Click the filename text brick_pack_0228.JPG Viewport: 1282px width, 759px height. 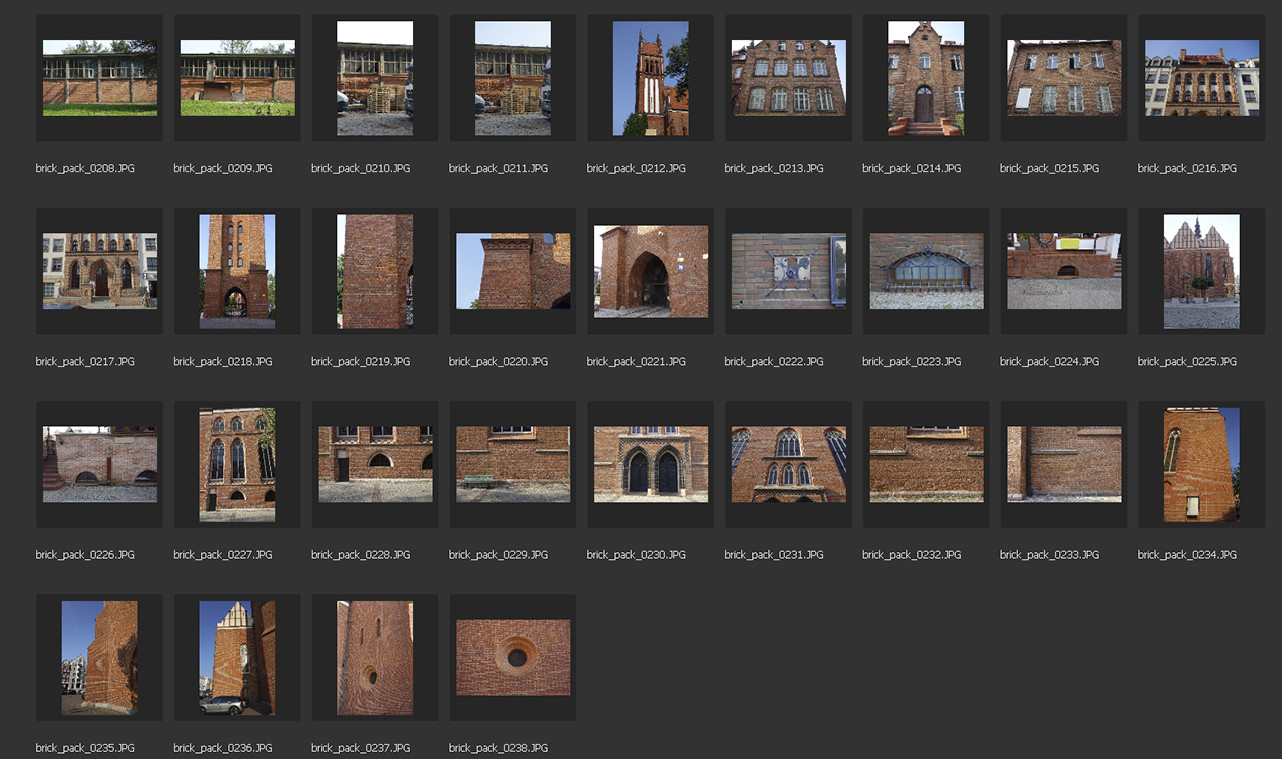click(361, 554)
